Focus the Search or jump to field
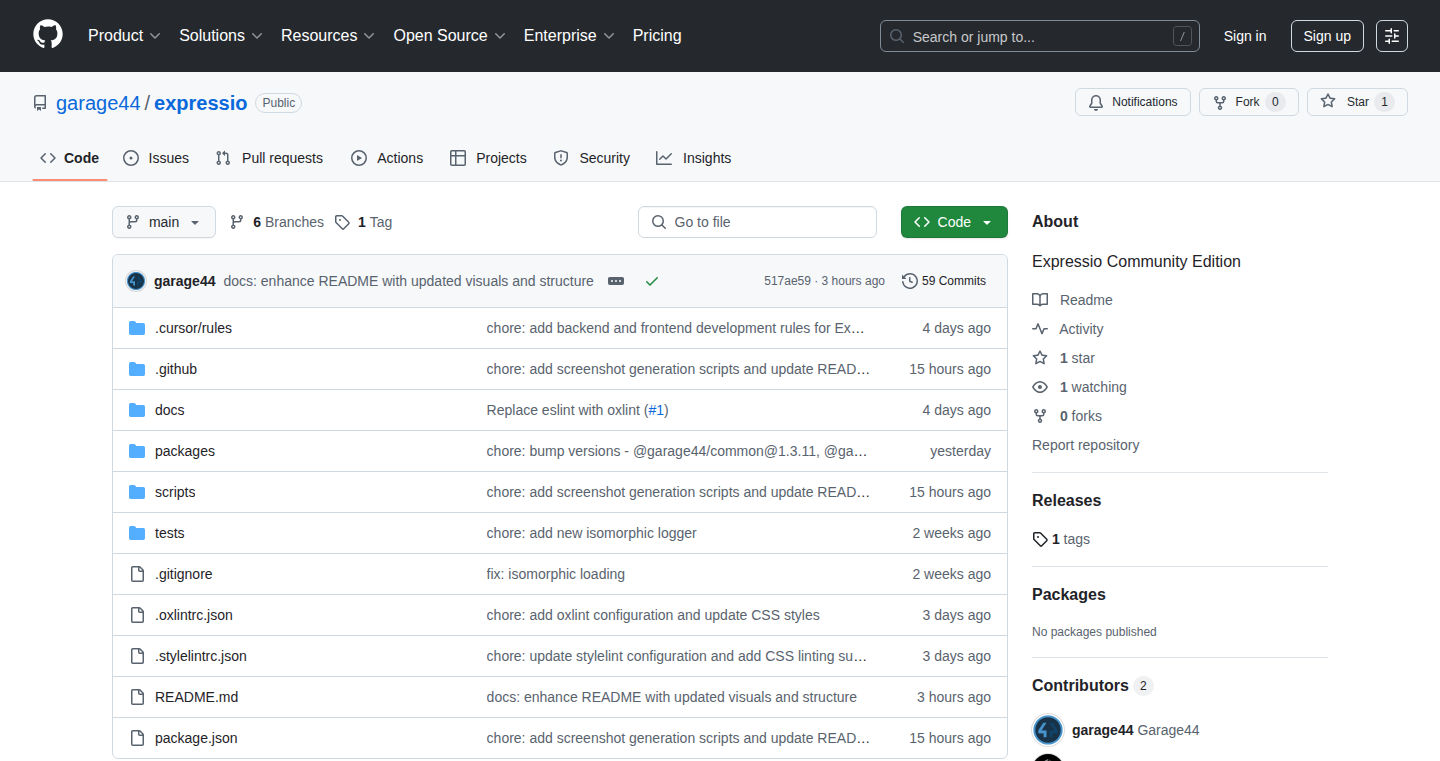The height and width of the screenshot is (761, 1440). 1040,36
